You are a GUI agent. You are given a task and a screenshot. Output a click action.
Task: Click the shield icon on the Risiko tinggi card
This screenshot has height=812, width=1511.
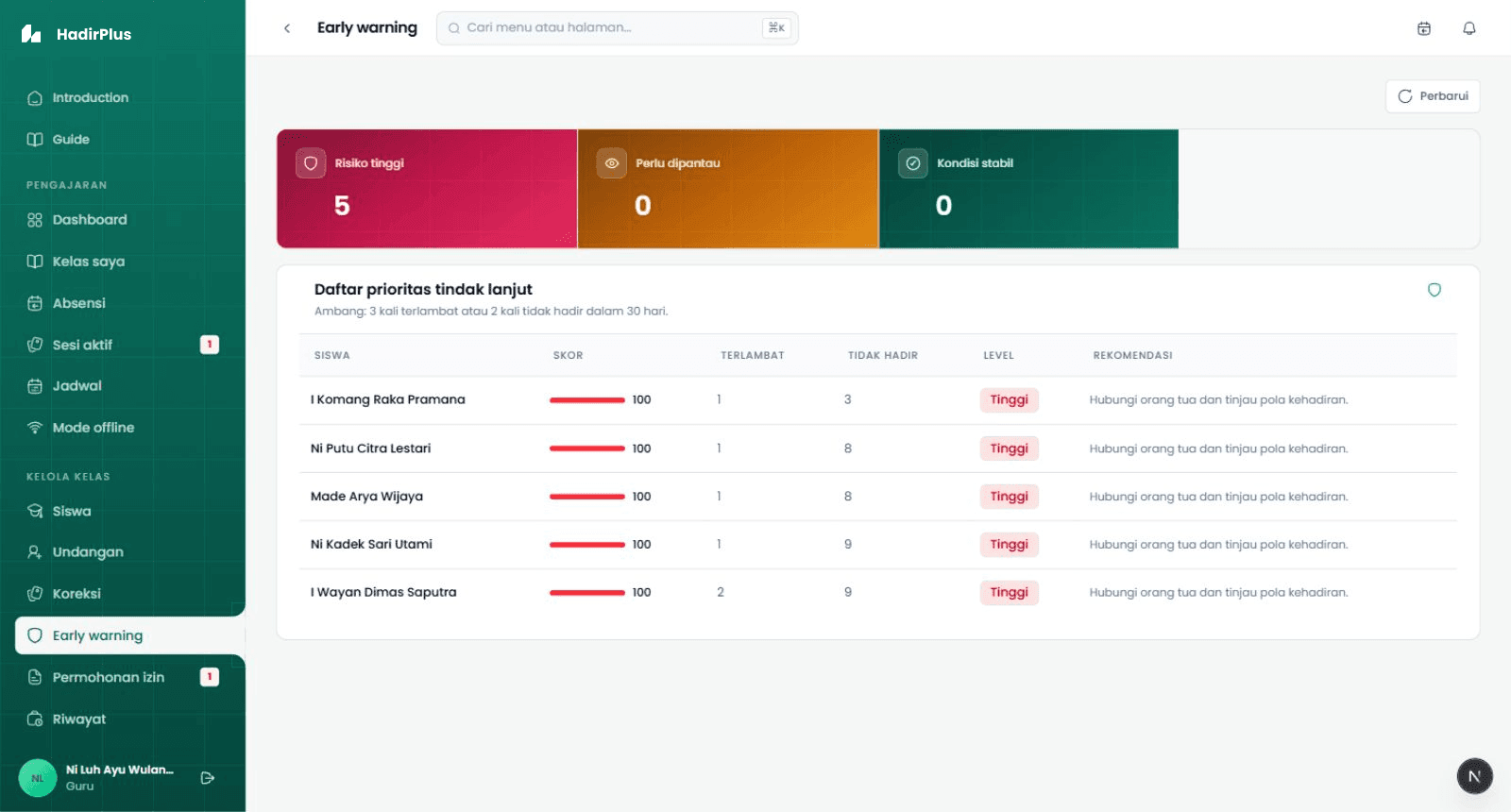click(x=310, y=163)
